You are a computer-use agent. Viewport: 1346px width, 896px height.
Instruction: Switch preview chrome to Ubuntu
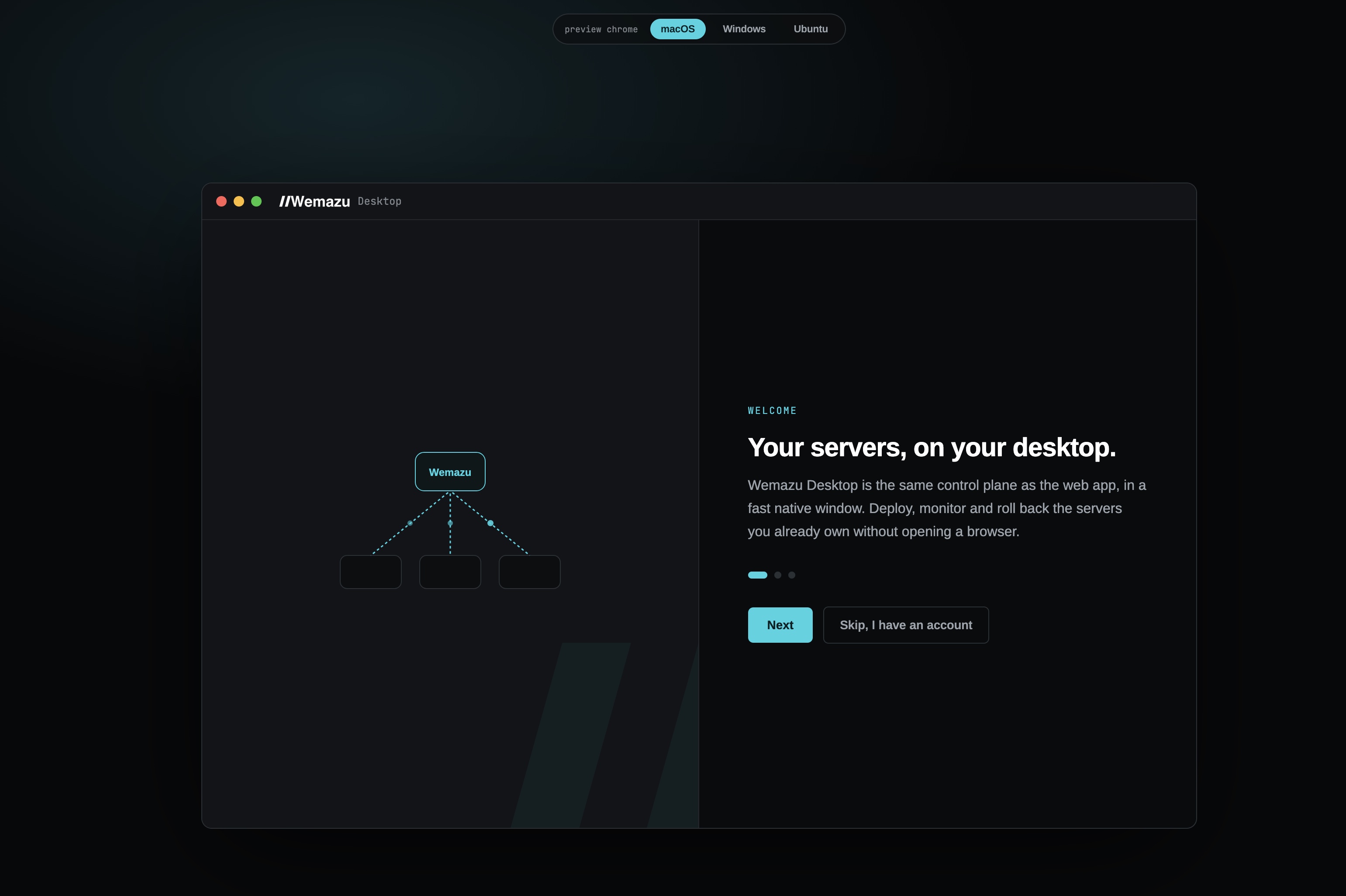811,29
